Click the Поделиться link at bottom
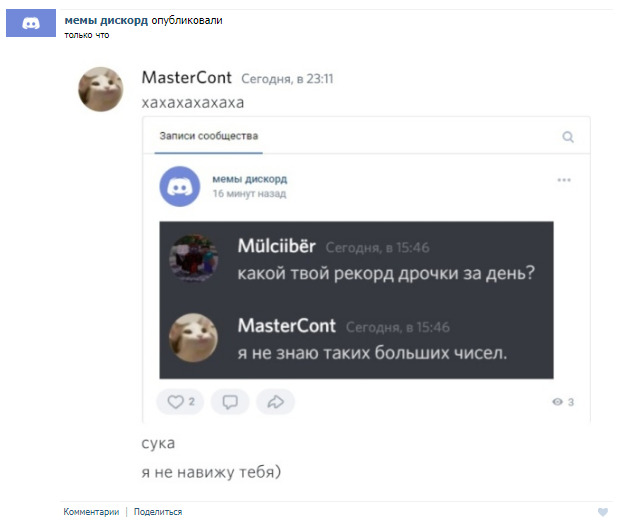The width and height of the screenshot is (617, 526). 158,512
